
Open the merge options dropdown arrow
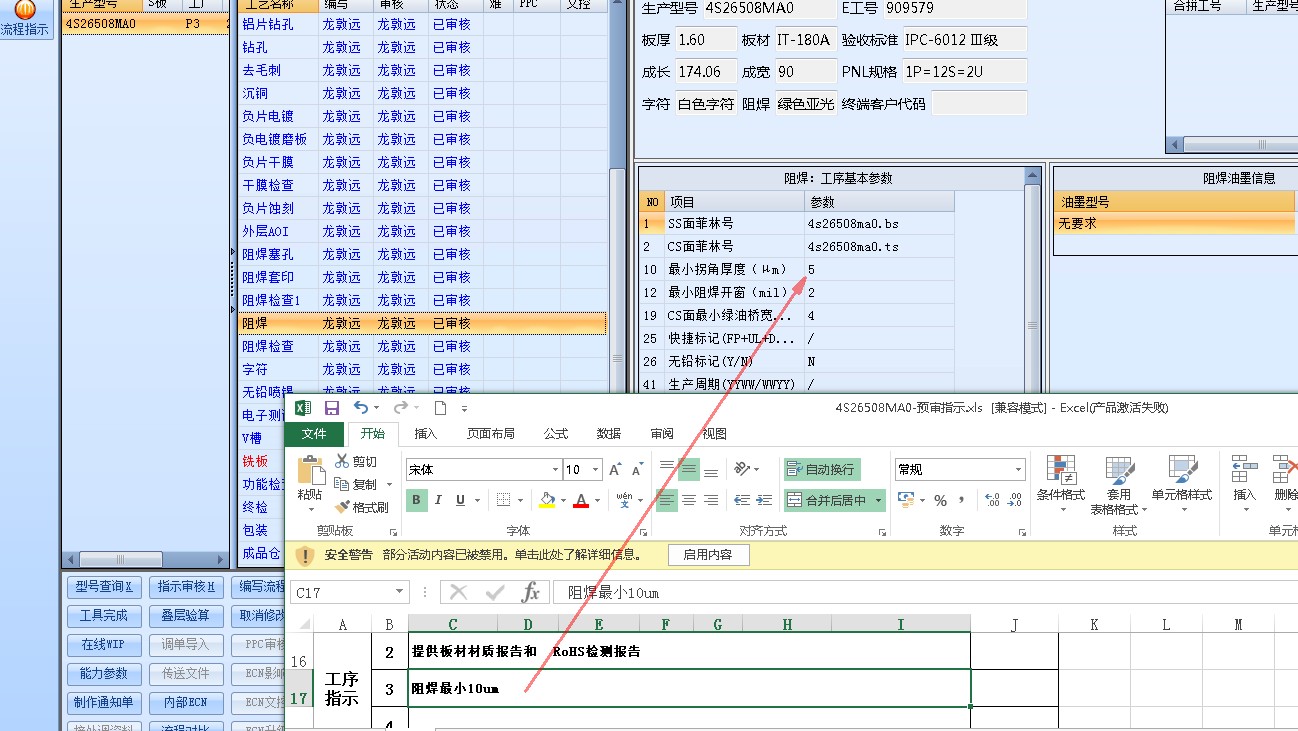(879, 500)
